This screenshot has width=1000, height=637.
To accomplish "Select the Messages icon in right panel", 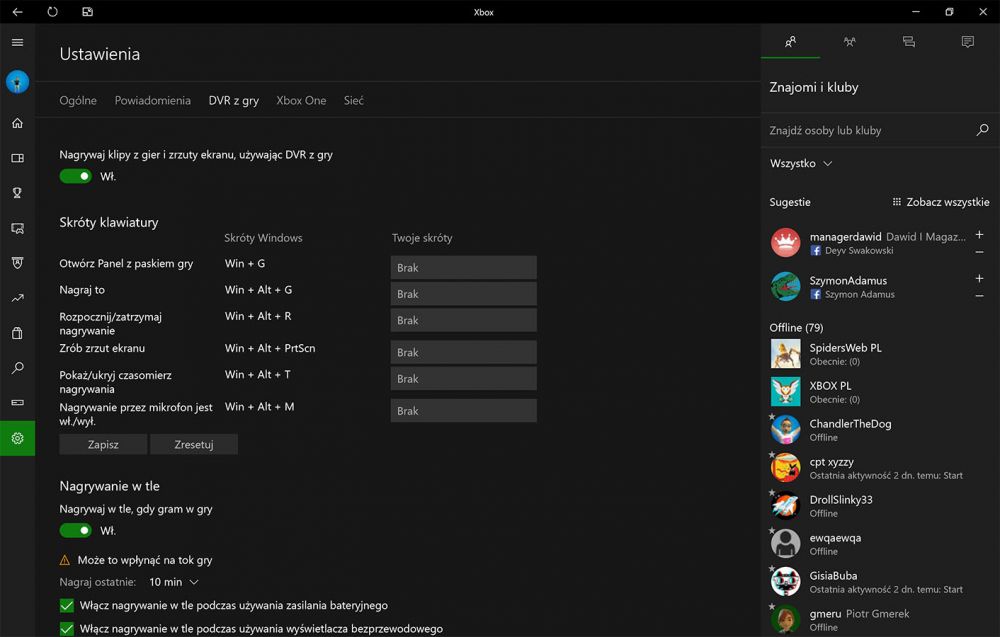I will click(x=909, y=42).
